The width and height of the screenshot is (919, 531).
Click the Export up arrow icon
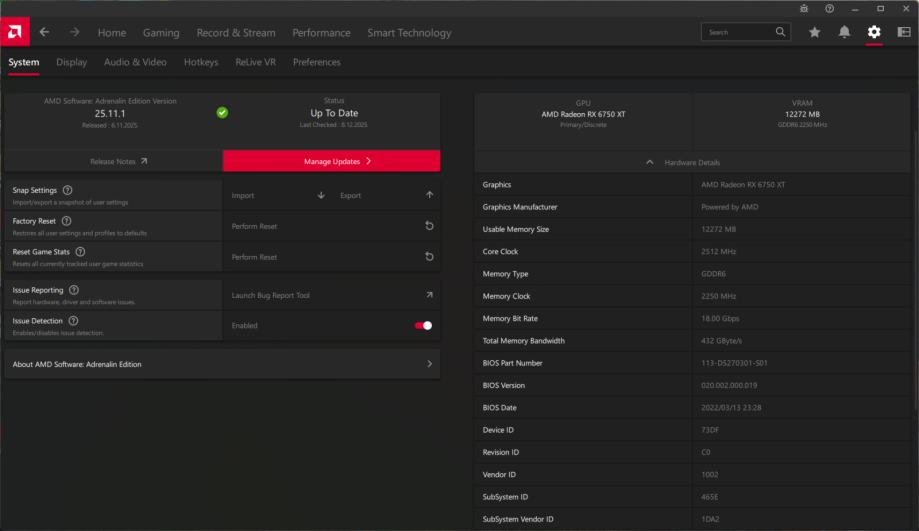coord(430,195)
